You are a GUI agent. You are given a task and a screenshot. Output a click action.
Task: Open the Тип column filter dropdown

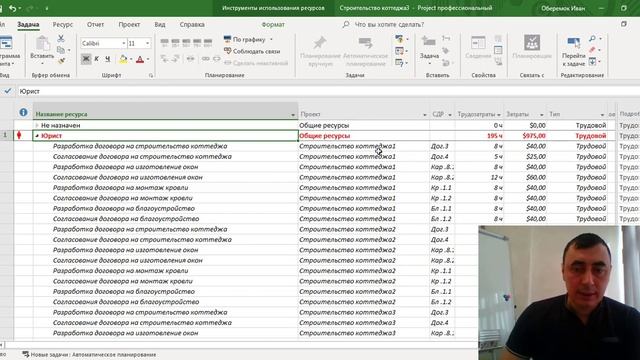tap(602, 115)
